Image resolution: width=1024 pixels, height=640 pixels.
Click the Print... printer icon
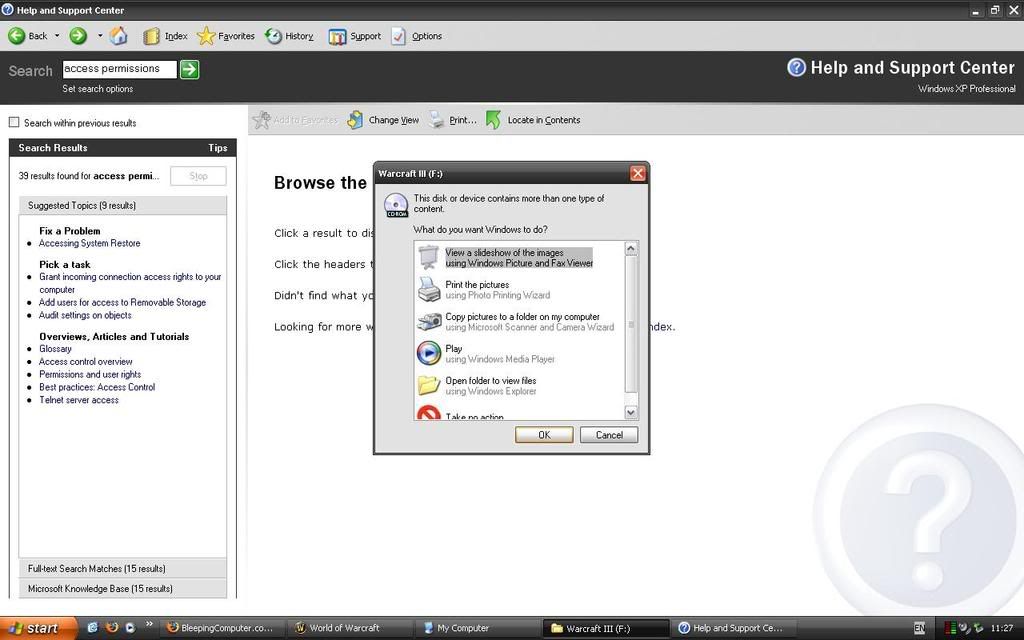[x=436, y=120]
